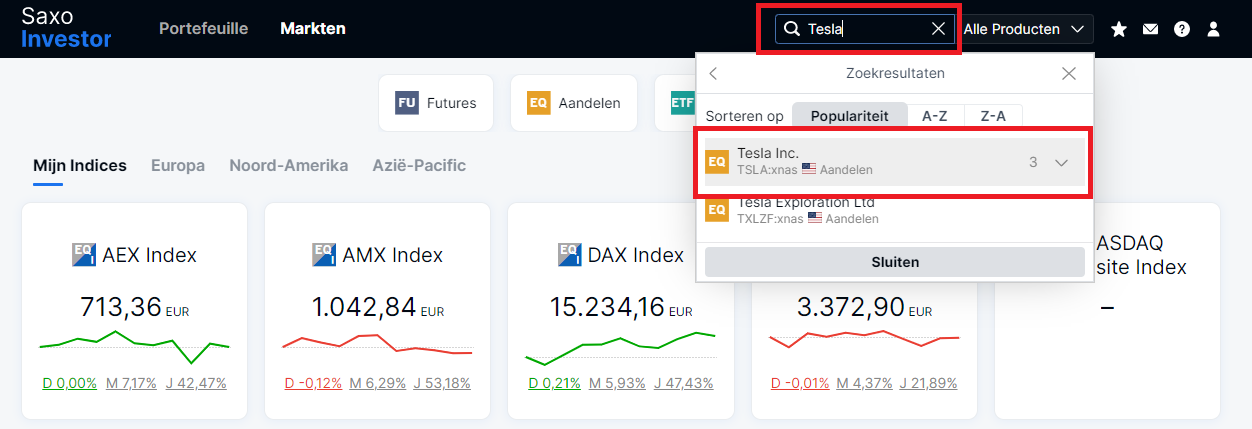Viewport: 1252px width, 429px height.
Task: Open the Portefeuille tab
Action: pos(203,28)
